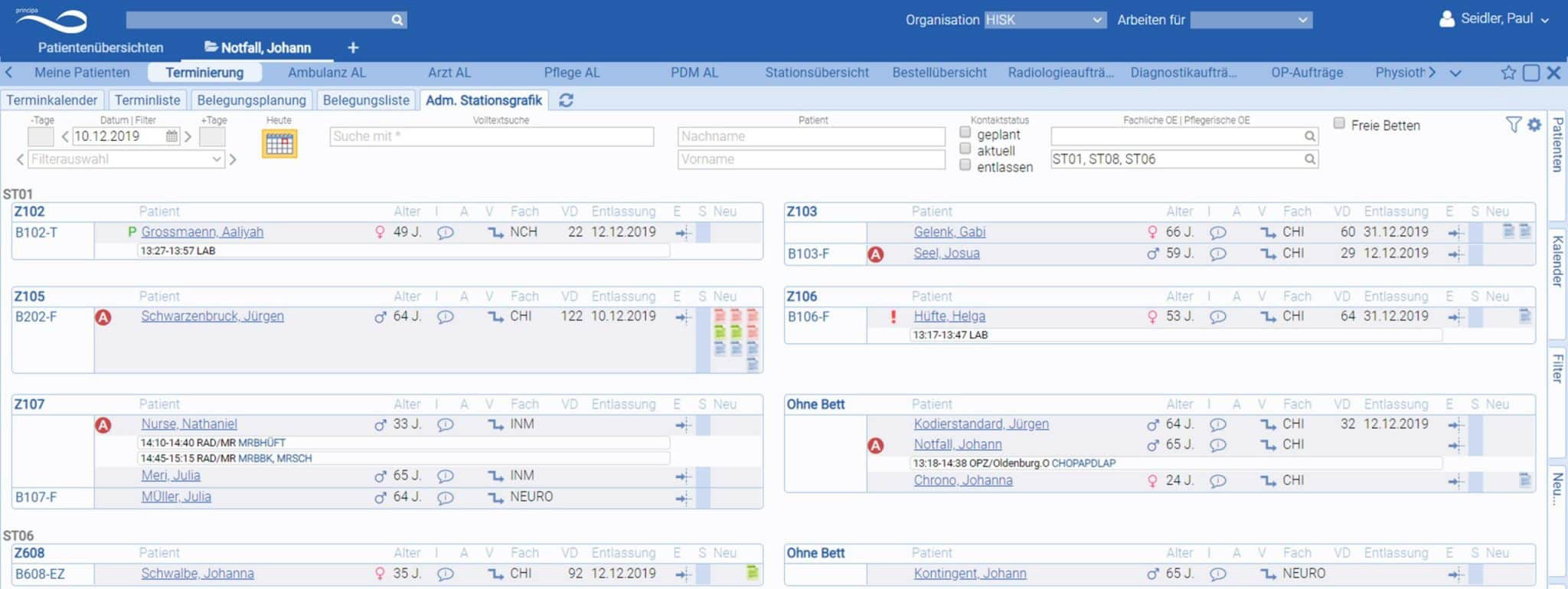1568x589 pixels.
Task: Click discharge arrow icon for Schwarzenbruck, Jürgen
Action: click(x=683, y=317)
